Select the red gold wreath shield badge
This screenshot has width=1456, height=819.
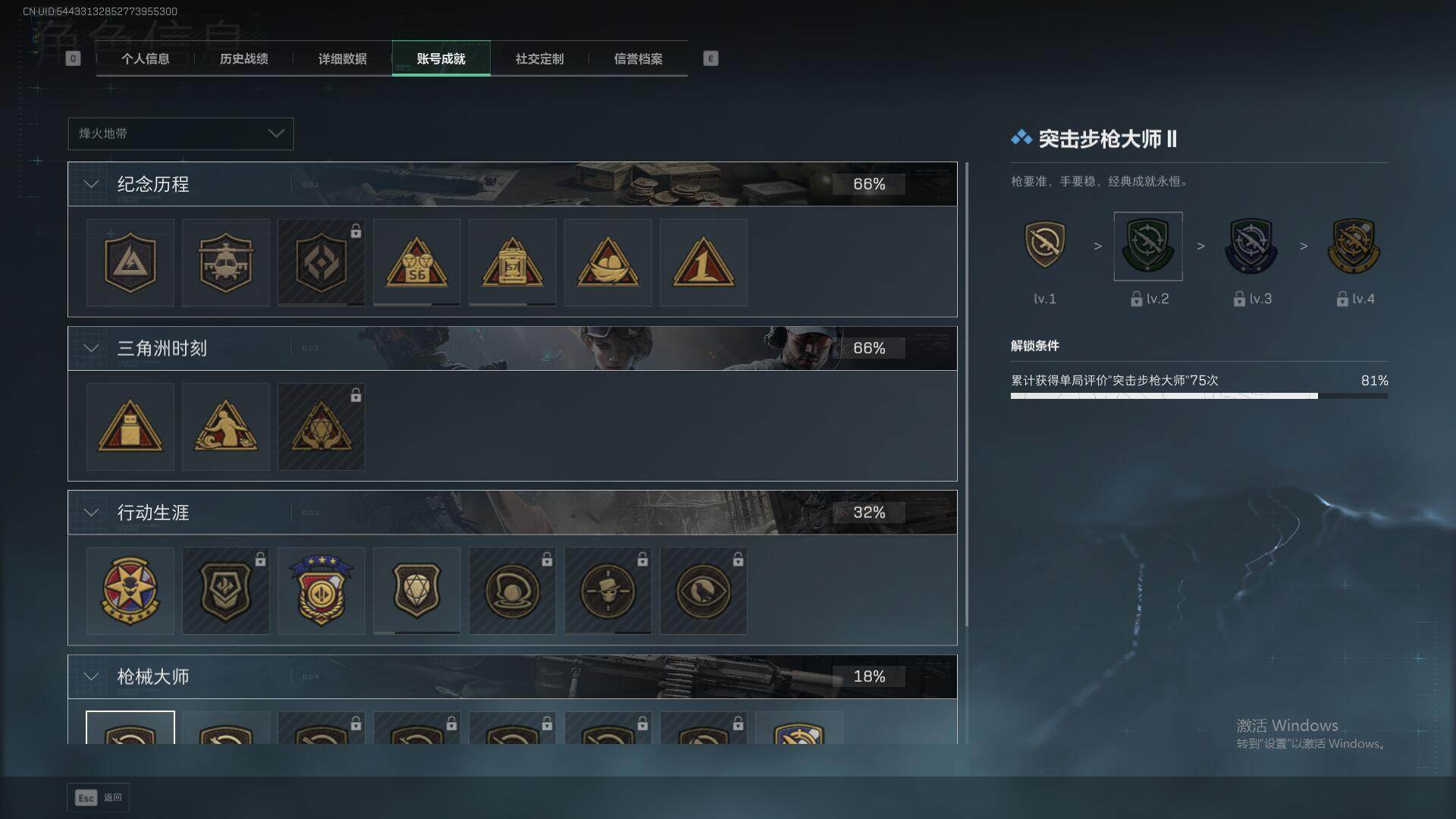(x=321, y=591)
